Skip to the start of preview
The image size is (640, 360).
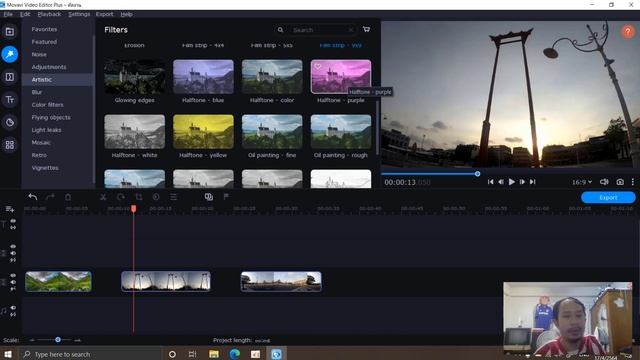[x=490, y=182]
